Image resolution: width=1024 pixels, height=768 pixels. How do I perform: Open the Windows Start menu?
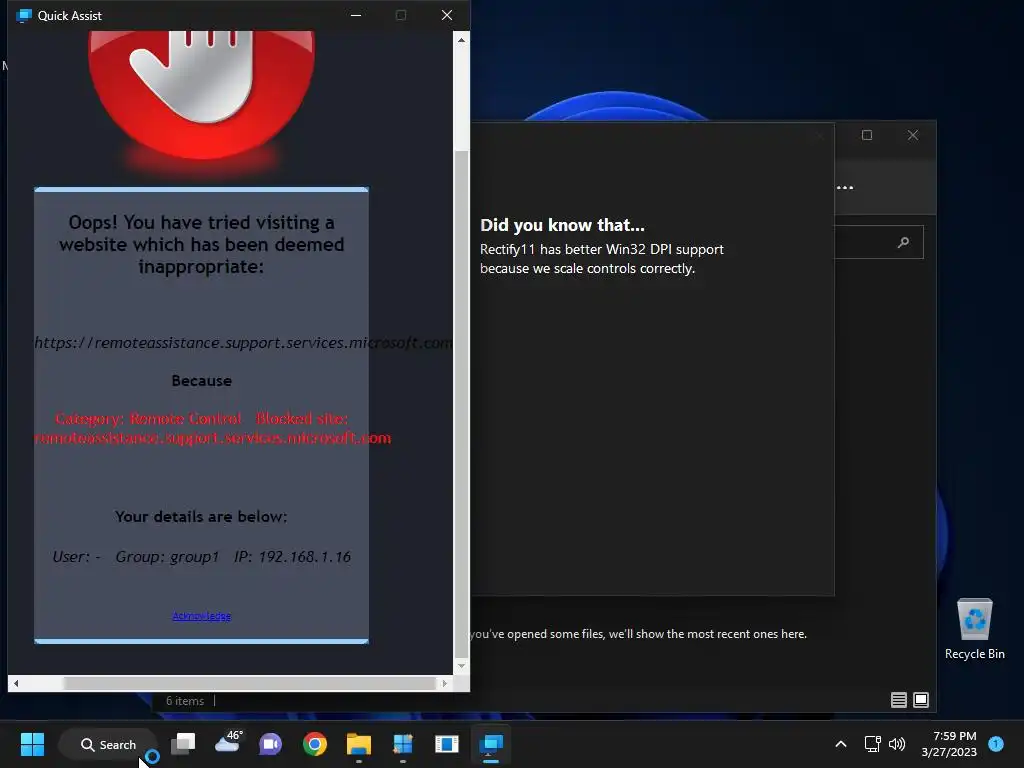tap(32, 744)
